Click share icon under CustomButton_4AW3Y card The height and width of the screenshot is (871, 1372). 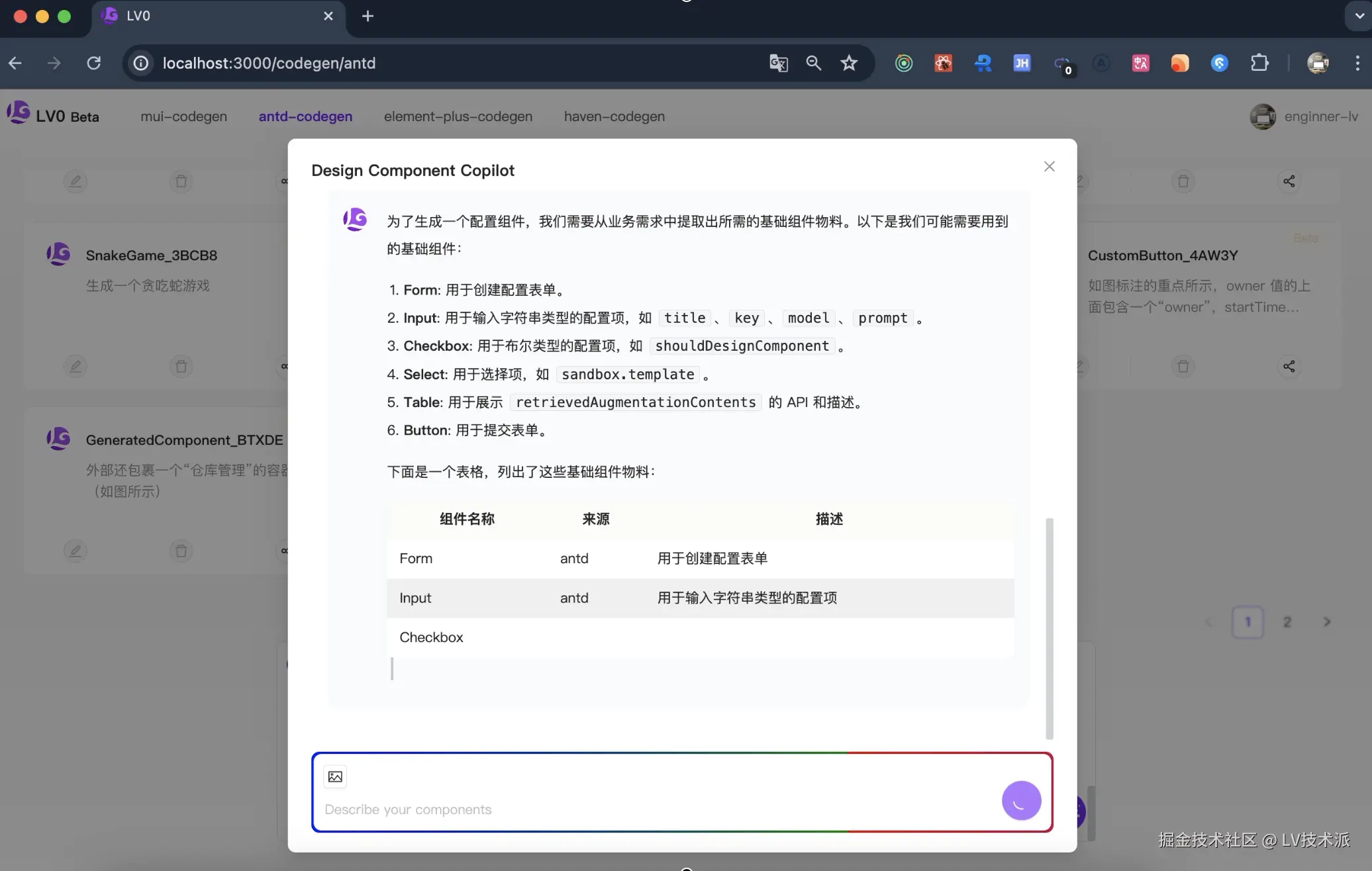point(1289,366)
